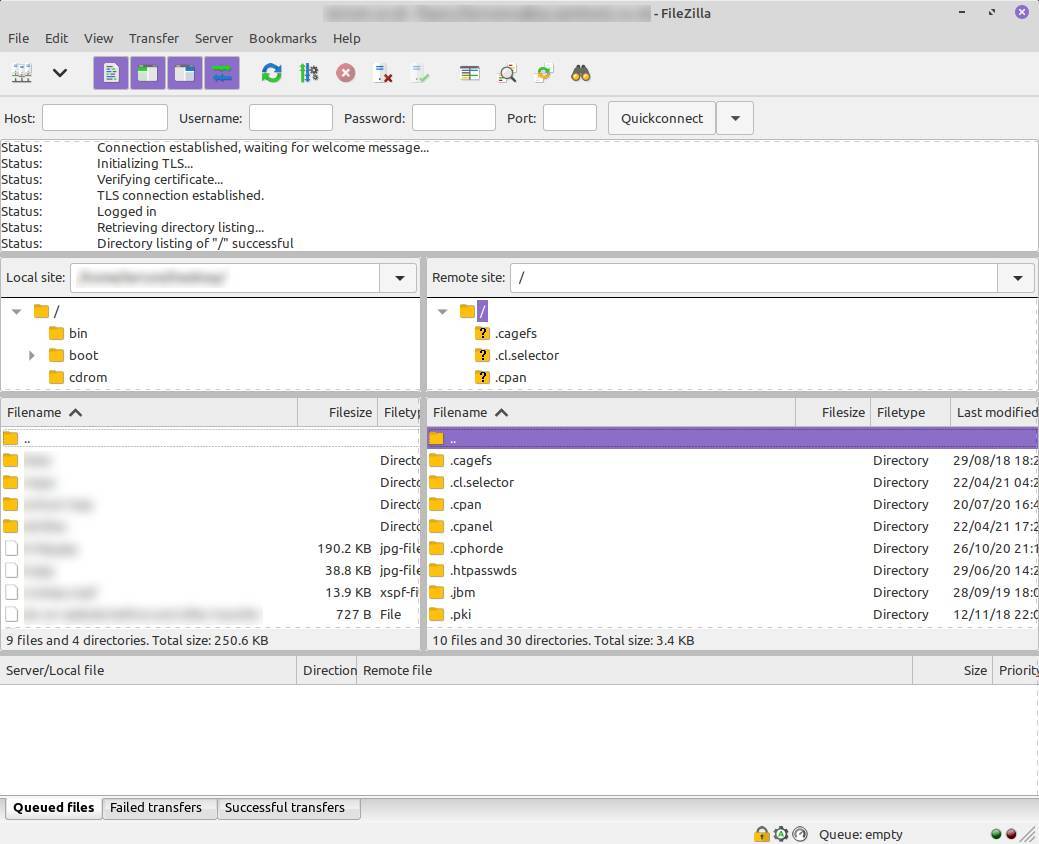The width and height of the screenshot is (1039, 844).
Task: Toggle directory comparison
Action: point(508,73)
